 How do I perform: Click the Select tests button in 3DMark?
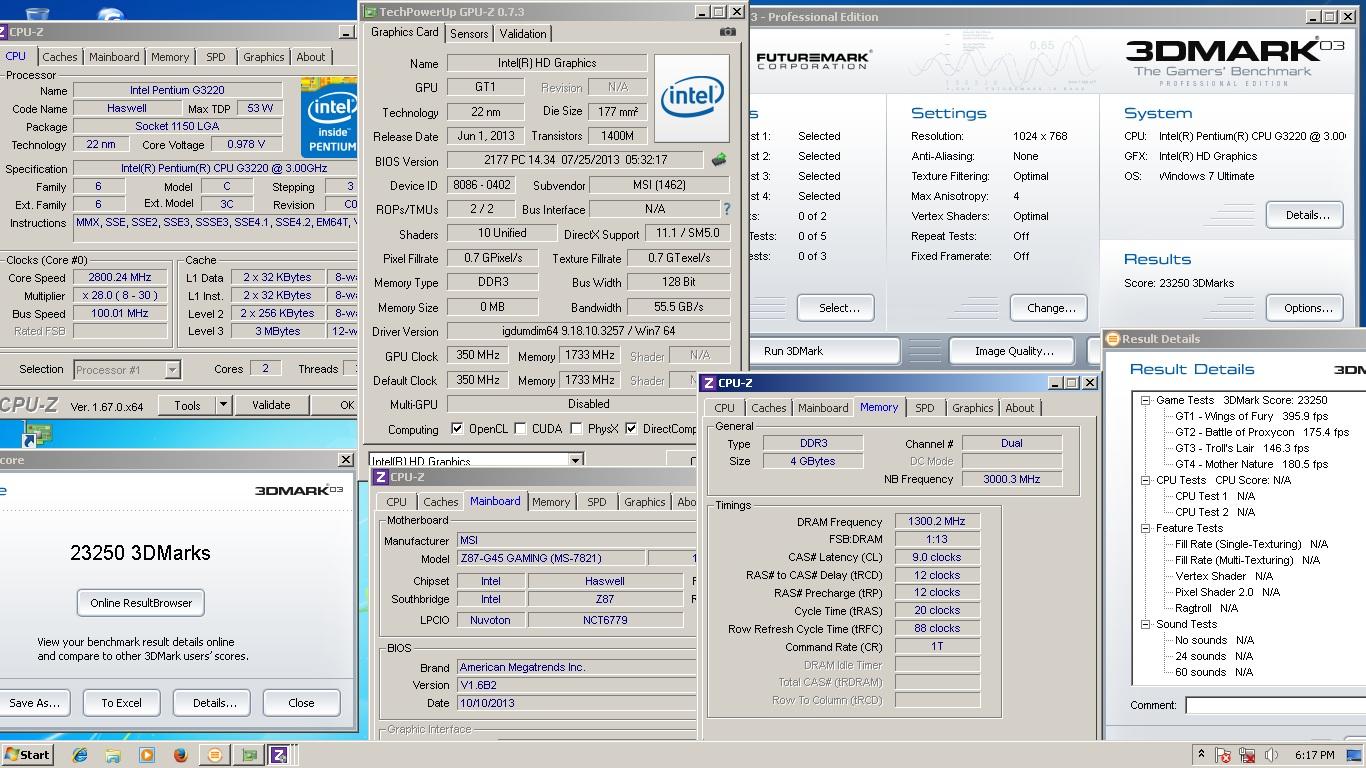838,308
